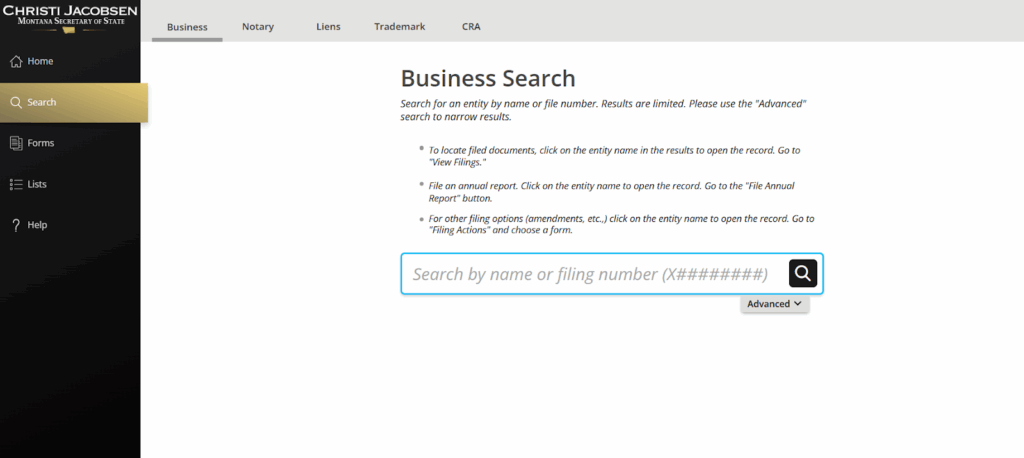Go to the CRA tab
This screenshot has width=1024, height=458.
pos(471,27)
